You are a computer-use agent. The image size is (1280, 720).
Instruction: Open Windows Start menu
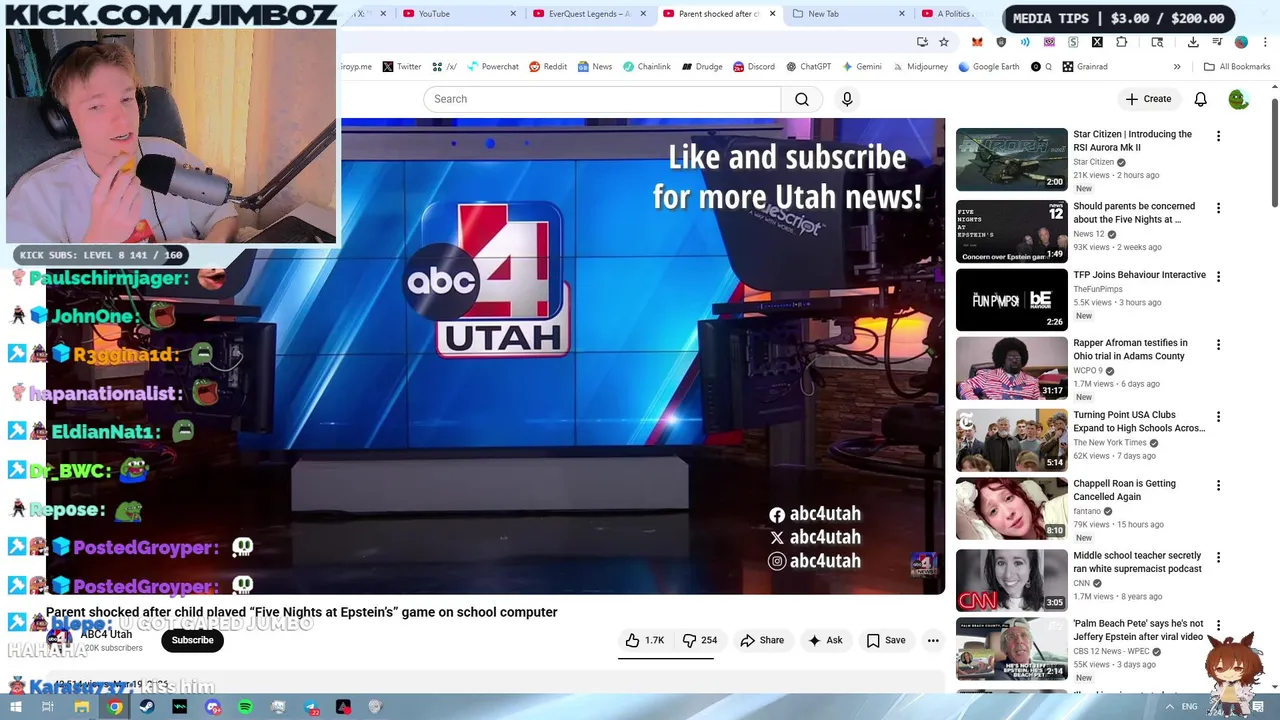(16, 707)
